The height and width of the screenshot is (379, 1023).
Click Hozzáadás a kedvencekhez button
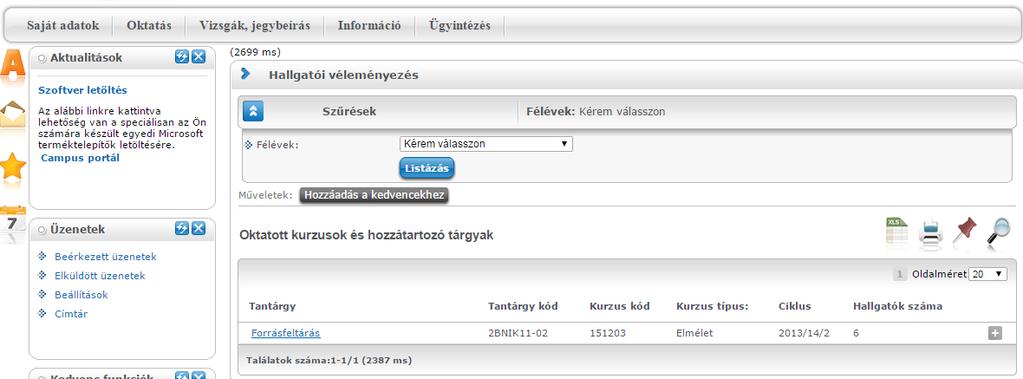pos(374,195)
